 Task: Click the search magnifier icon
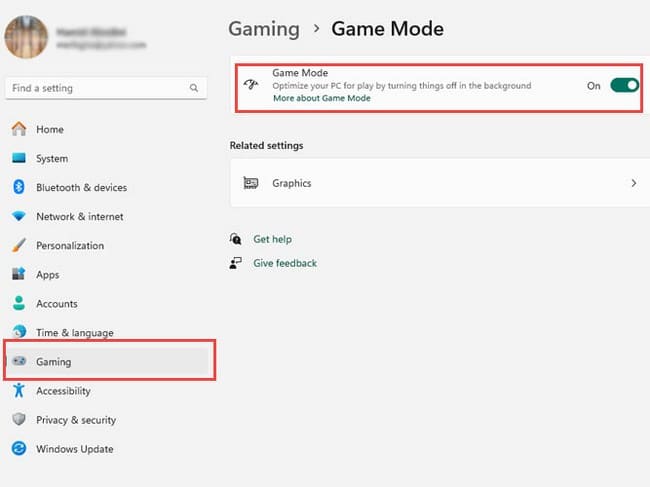point(194,88)
